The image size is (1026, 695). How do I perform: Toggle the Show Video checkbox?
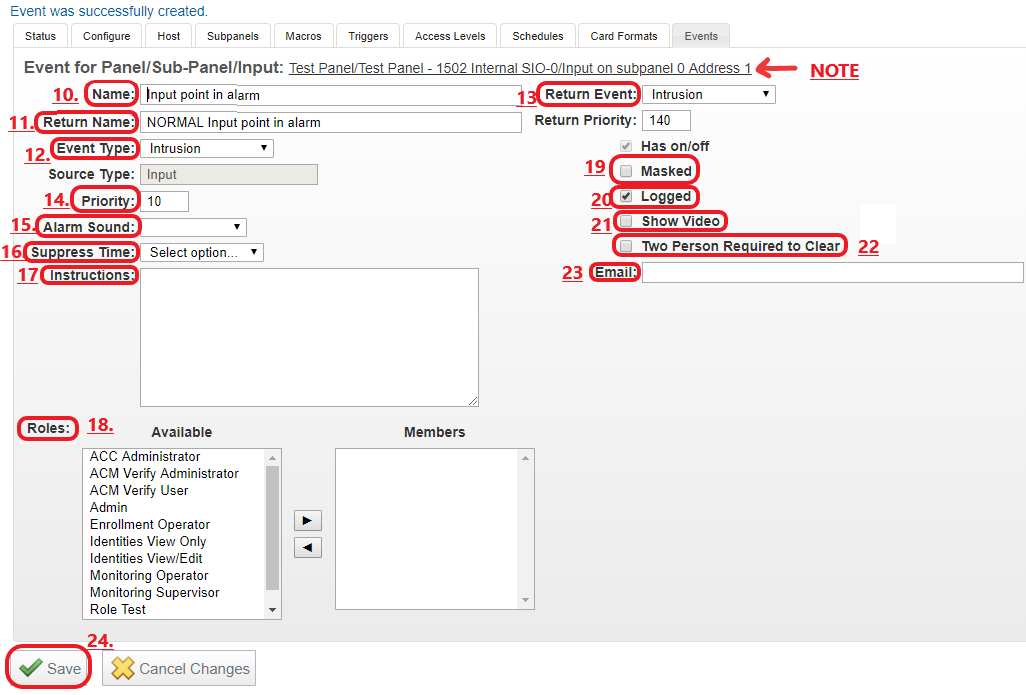point(626,221)
